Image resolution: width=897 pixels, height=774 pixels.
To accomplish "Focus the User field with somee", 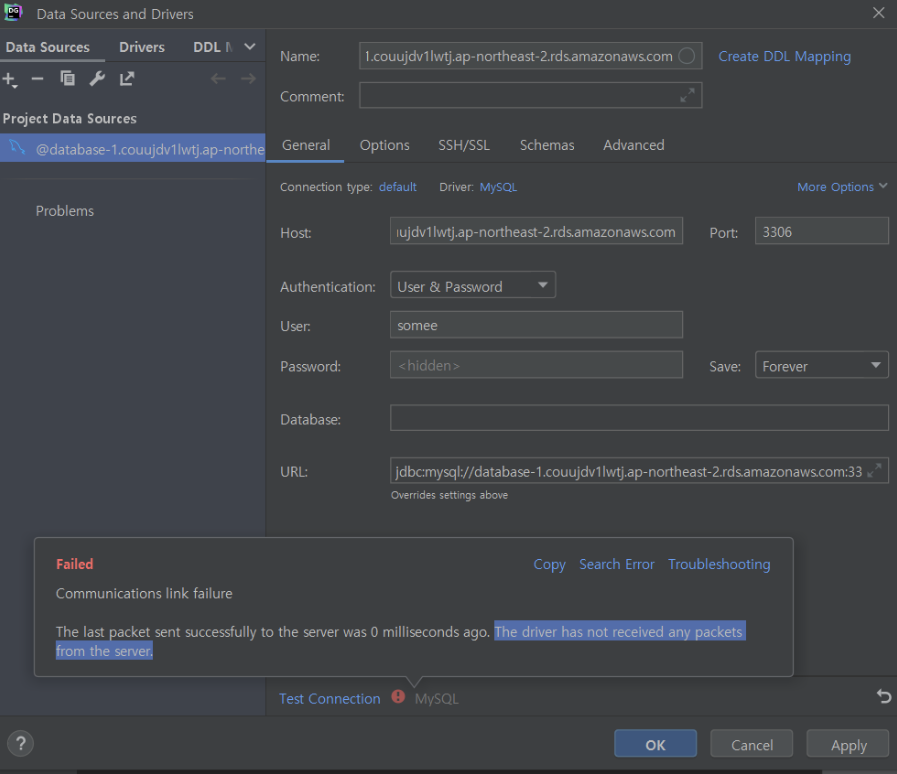I will coord(536,325).
